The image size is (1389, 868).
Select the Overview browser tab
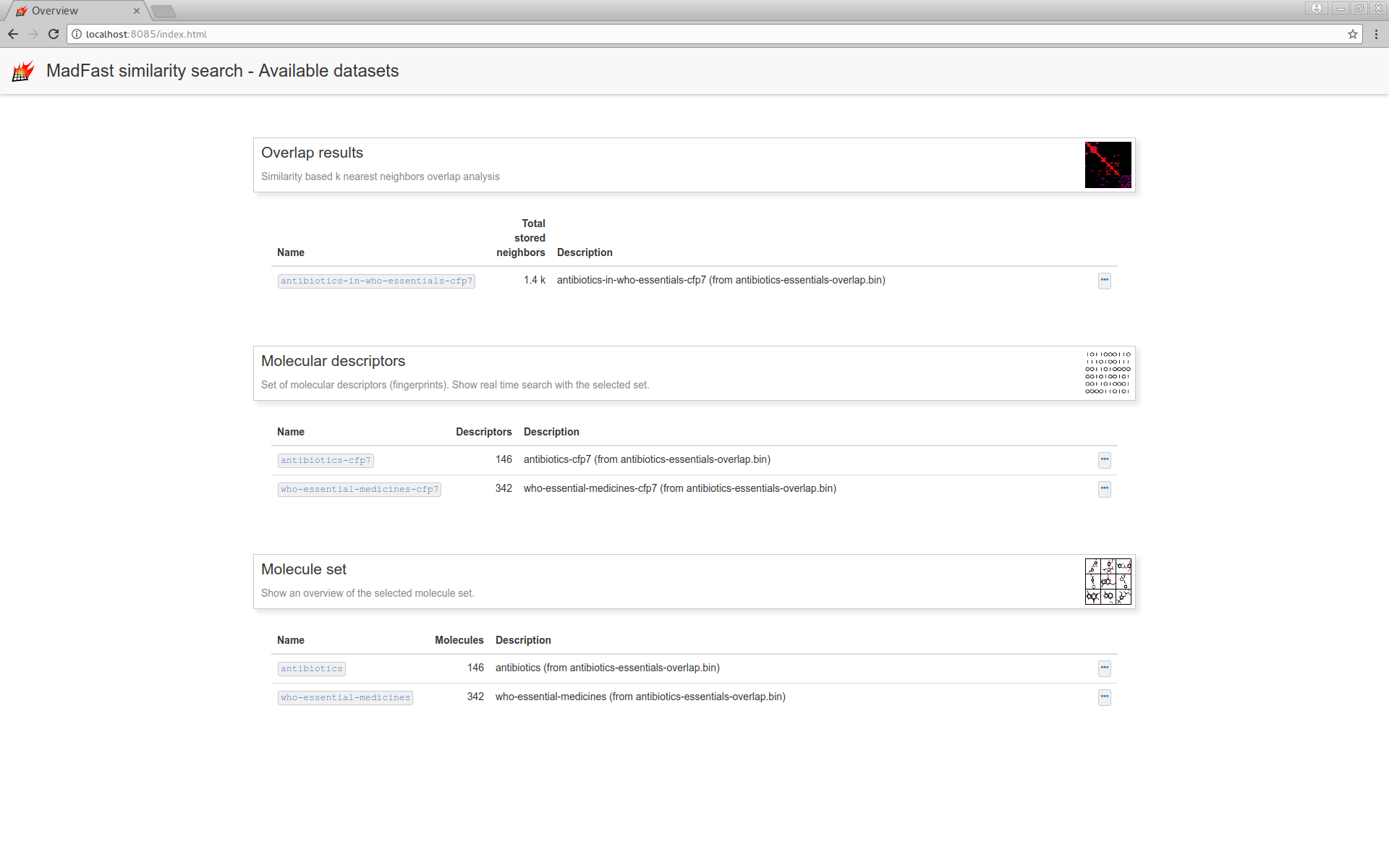[72, 11]
